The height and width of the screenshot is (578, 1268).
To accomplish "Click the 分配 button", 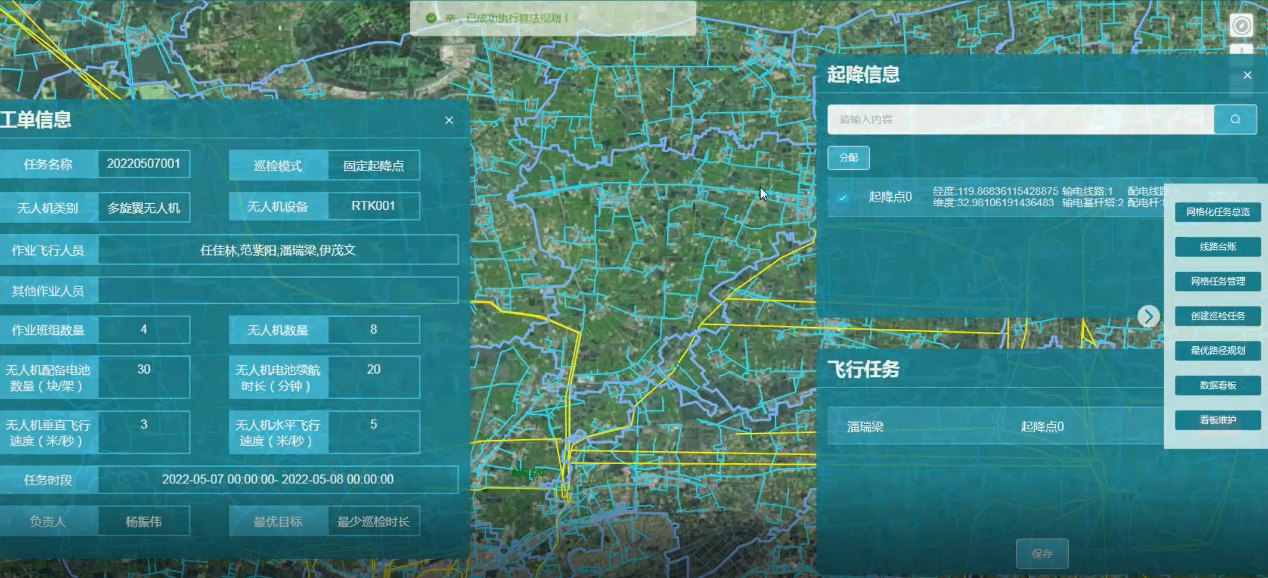I will [x=848, y=158].
